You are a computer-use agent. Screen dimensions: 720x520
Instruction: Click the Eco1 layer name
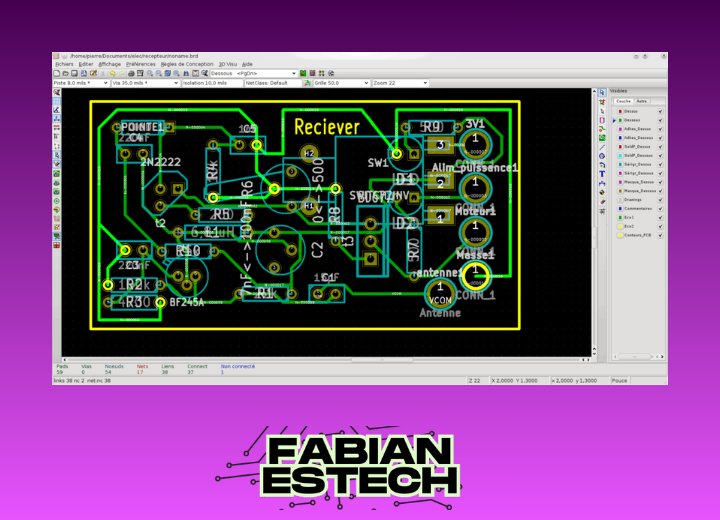(x=629, y=217)
